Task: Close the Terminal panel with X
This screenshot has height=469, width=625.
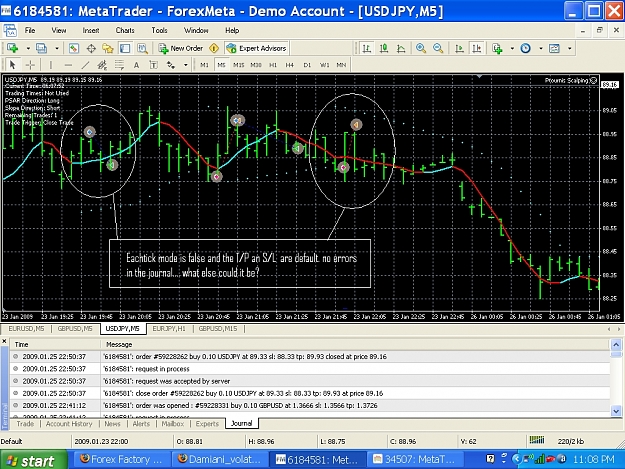Action: [4, 341]
